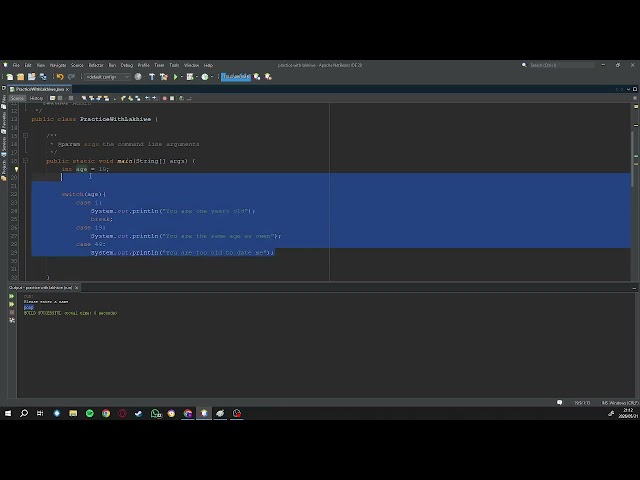Screen dimensions: 640x480
Task: Open the Windows Start menu
Action: point(8,413)
